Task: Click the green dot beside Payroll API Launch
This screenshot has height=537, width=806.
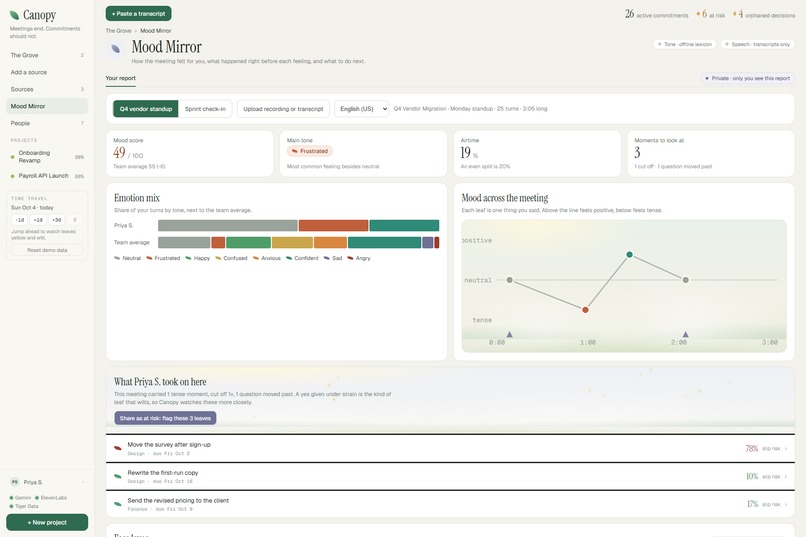Action: tap(12, 176)
